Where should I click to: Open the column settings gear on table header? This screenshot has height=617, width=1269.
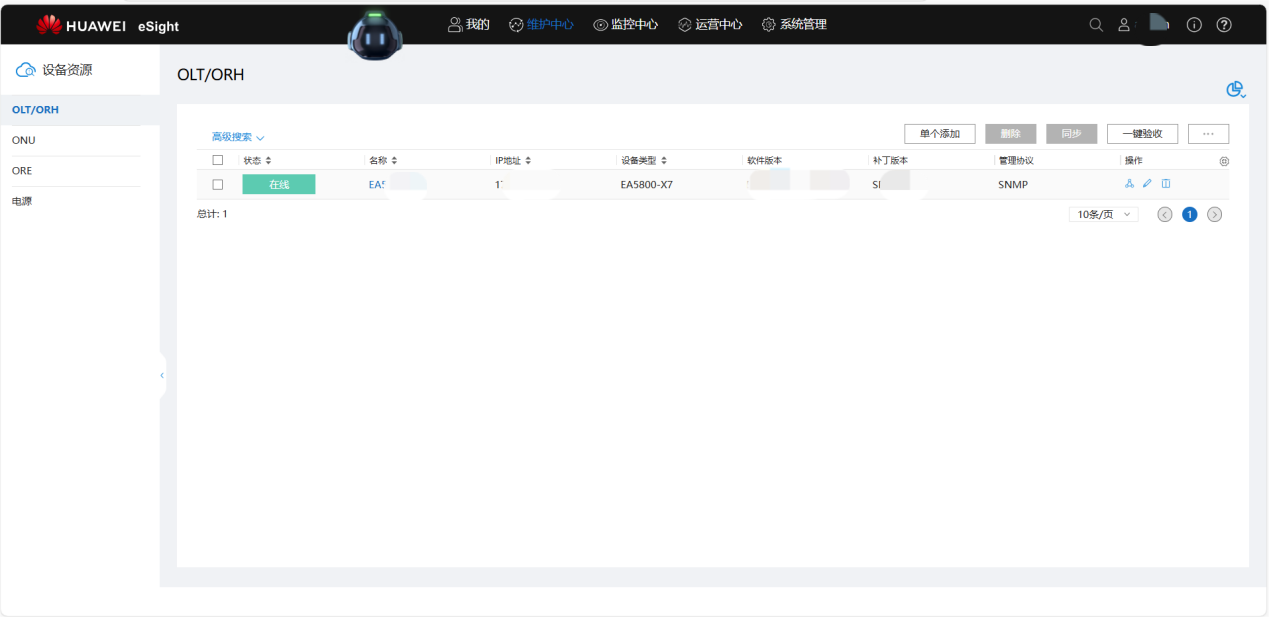[1223, 160]
